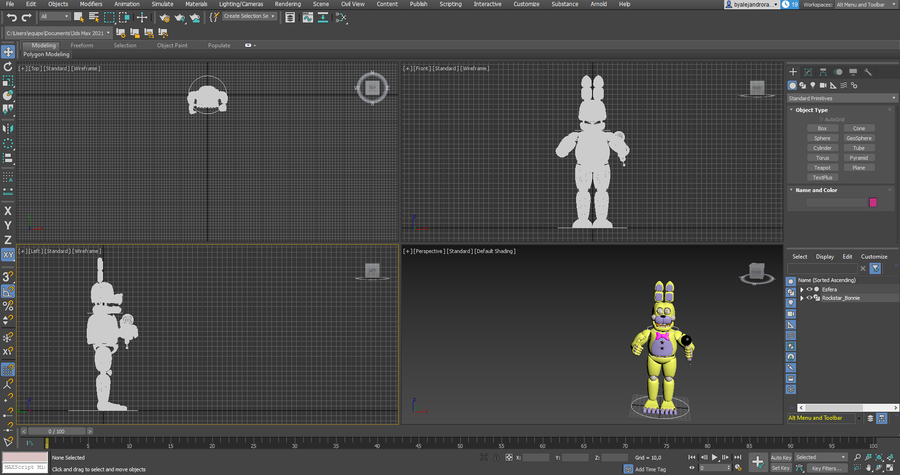900x475 pixels.
Task: Toggle the selection lock icon in status bar
Action: (496, 457)
